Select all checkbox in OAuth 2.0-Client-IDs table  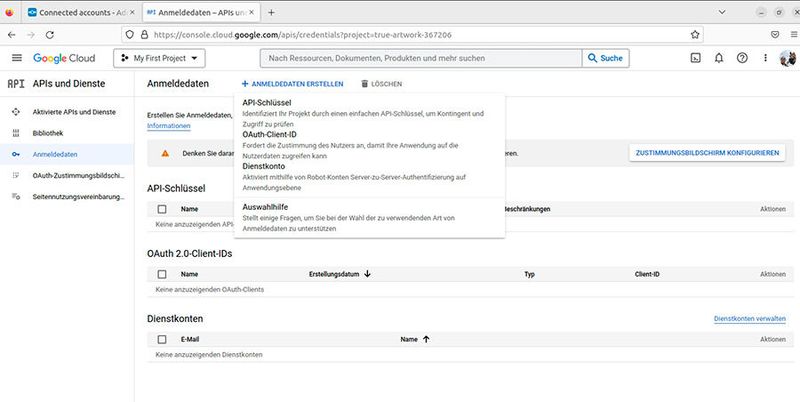click(x=162, y=274)
